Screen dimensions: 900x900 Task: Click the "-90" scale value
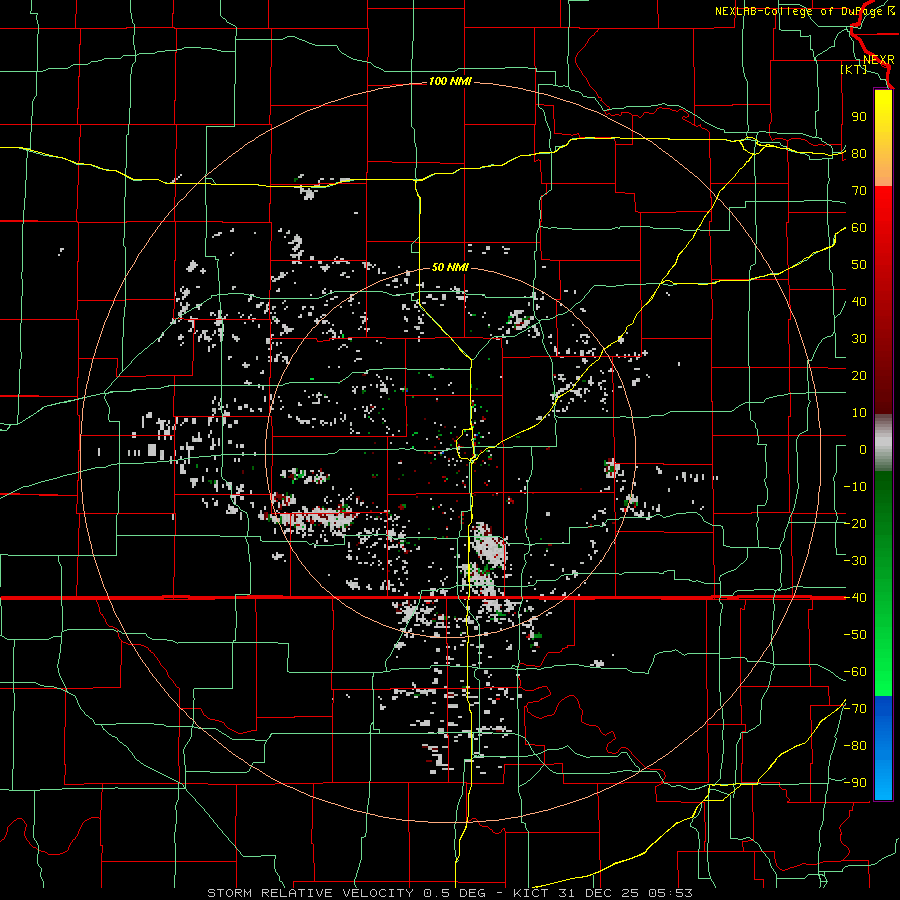tap(855, 783)
